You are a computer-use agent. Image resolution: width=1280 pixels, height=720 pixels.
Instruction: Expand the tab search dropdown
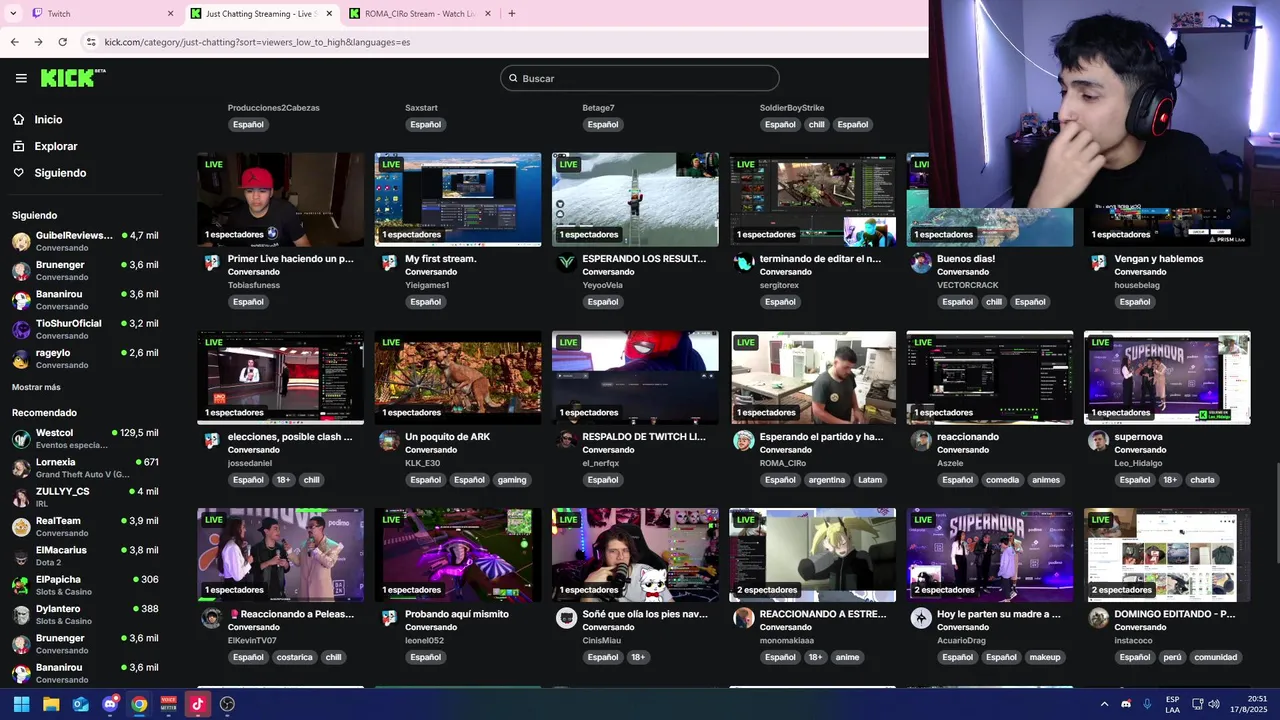point(13,14)
